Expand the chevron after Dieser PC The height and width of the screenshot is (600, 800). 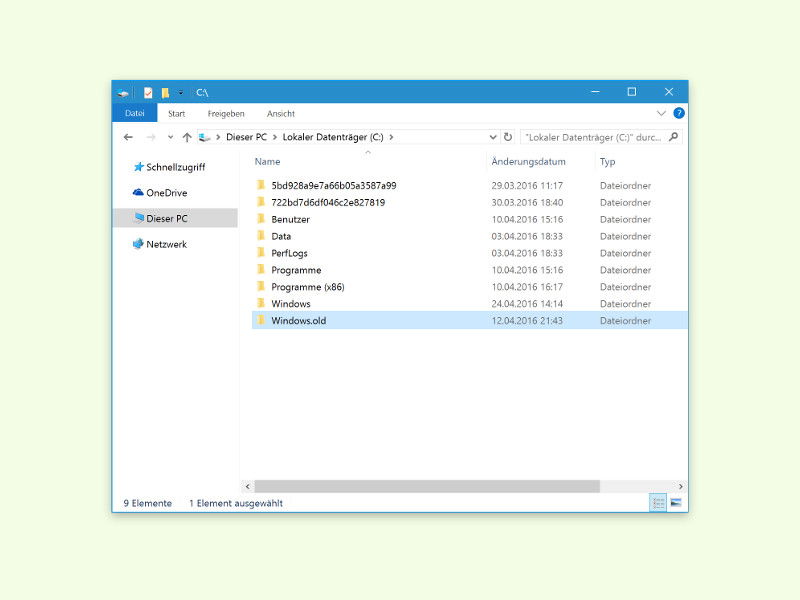coord(274,137)
